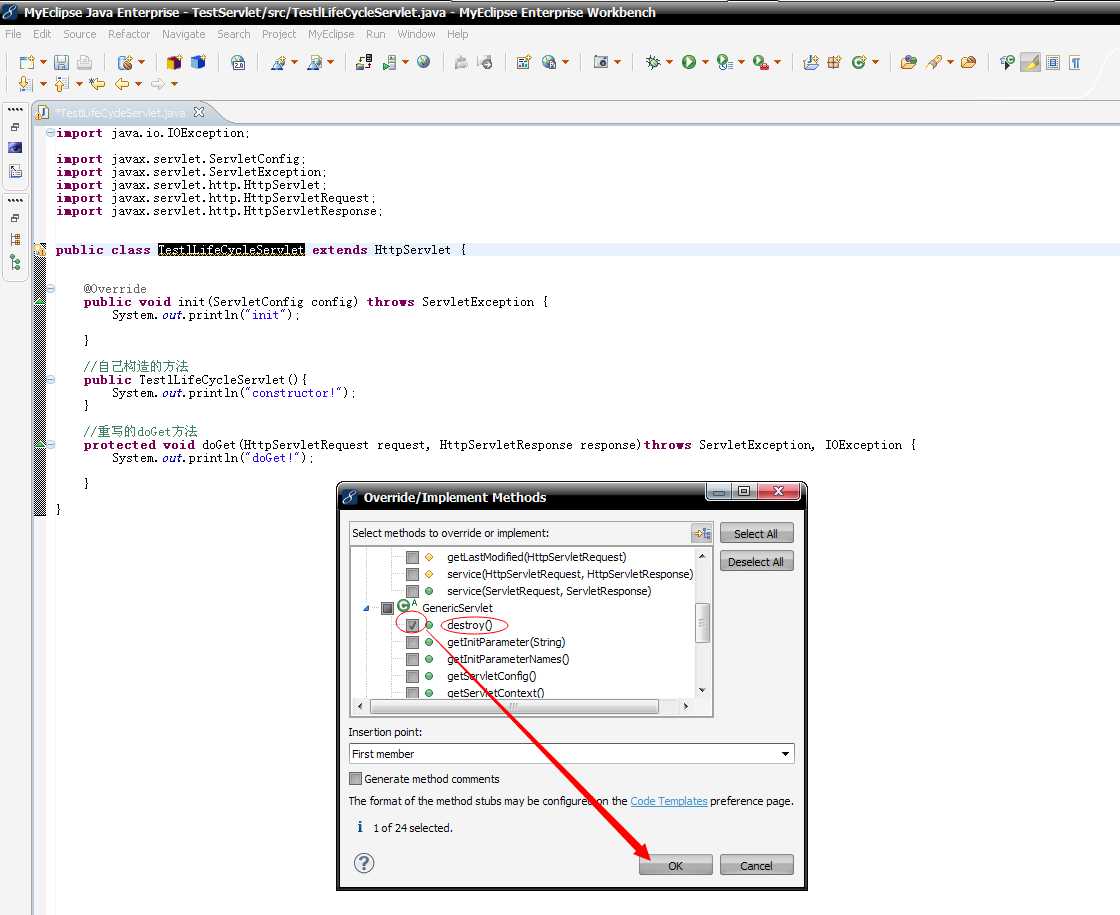Viewport: 1120px width, 915px height.
Task: Click the Next Annotation down-arrow icon
Action: pos(25,84)
